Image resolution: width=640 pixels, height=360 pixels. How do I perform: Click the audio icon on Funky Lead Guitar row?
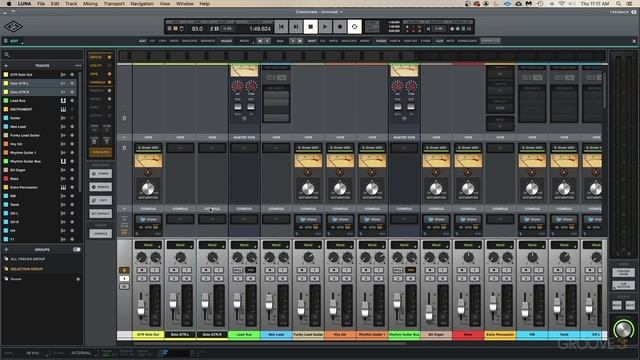(63, 135)
